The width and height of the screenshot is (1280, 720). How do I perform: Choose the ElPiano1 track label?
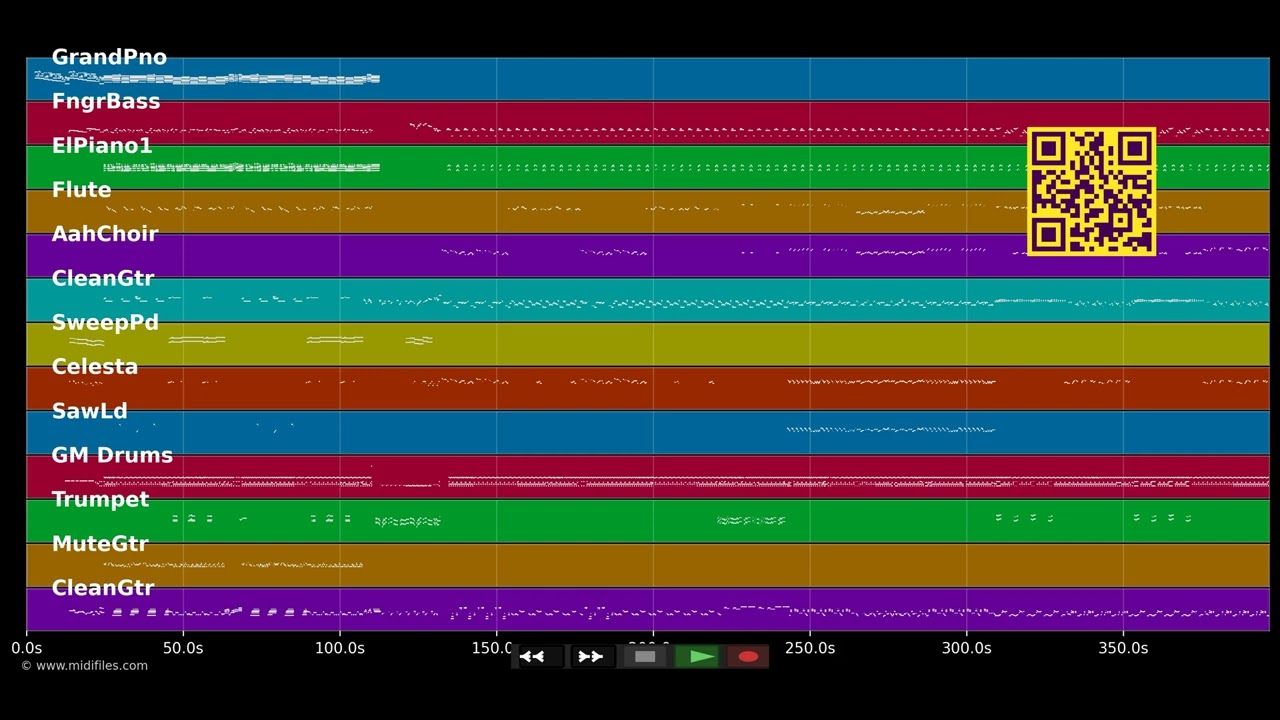[x=102, y=146]
